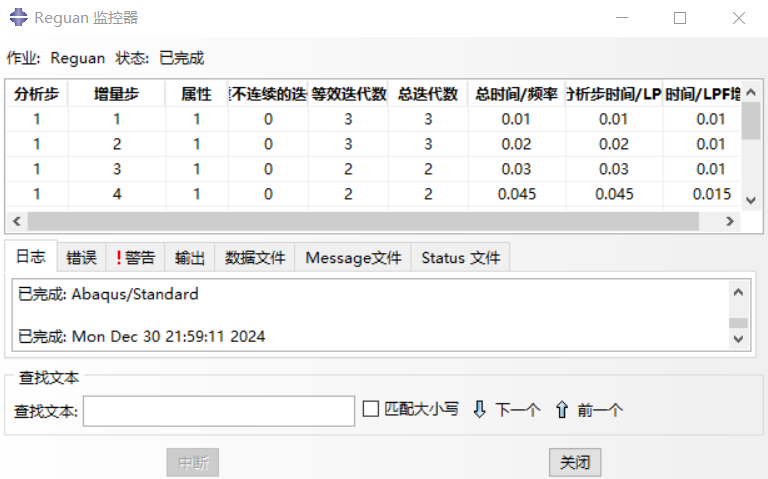The image size is (768, 479).
Task: Click the 关闭 button
Action: click(x=575, y=462)
